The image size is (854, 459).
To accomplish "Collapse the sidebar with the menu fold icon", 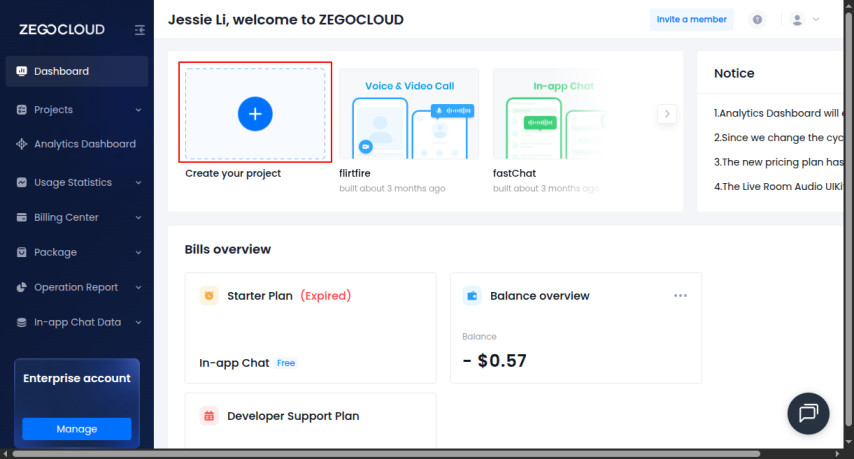I will [139, 30].
